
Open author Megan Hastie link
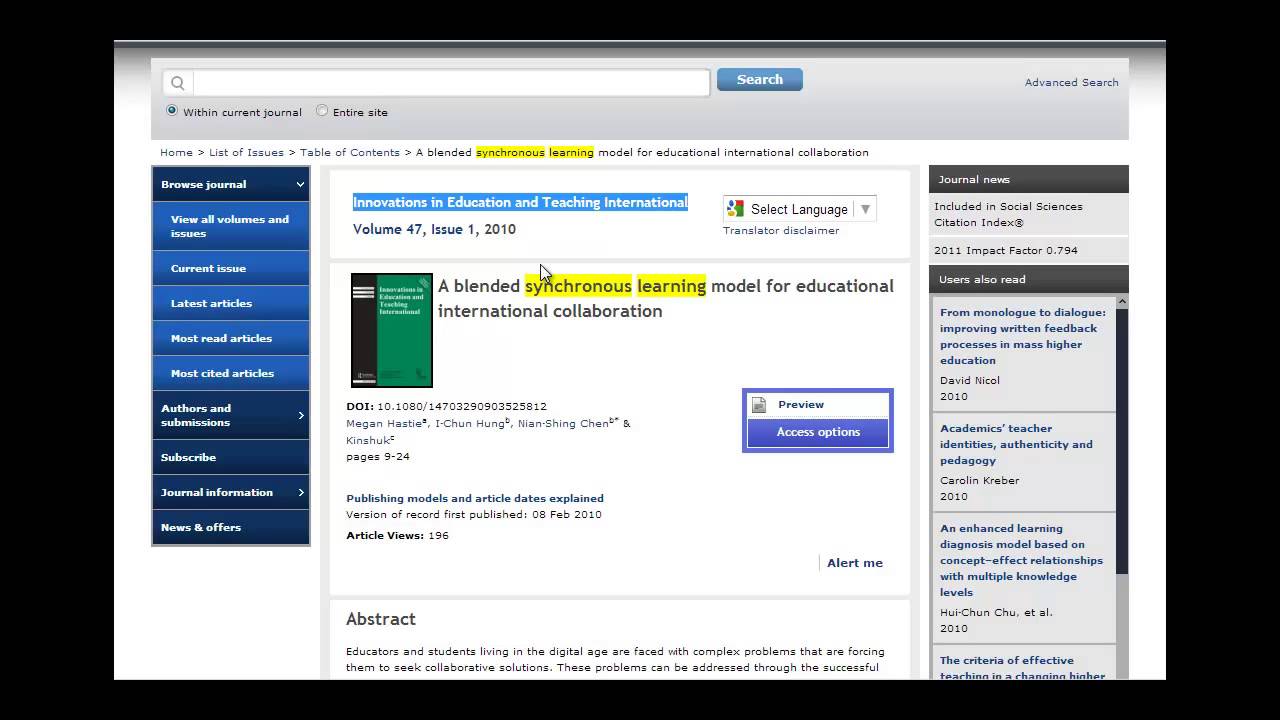pyautogui.click(x=385, y=424)
